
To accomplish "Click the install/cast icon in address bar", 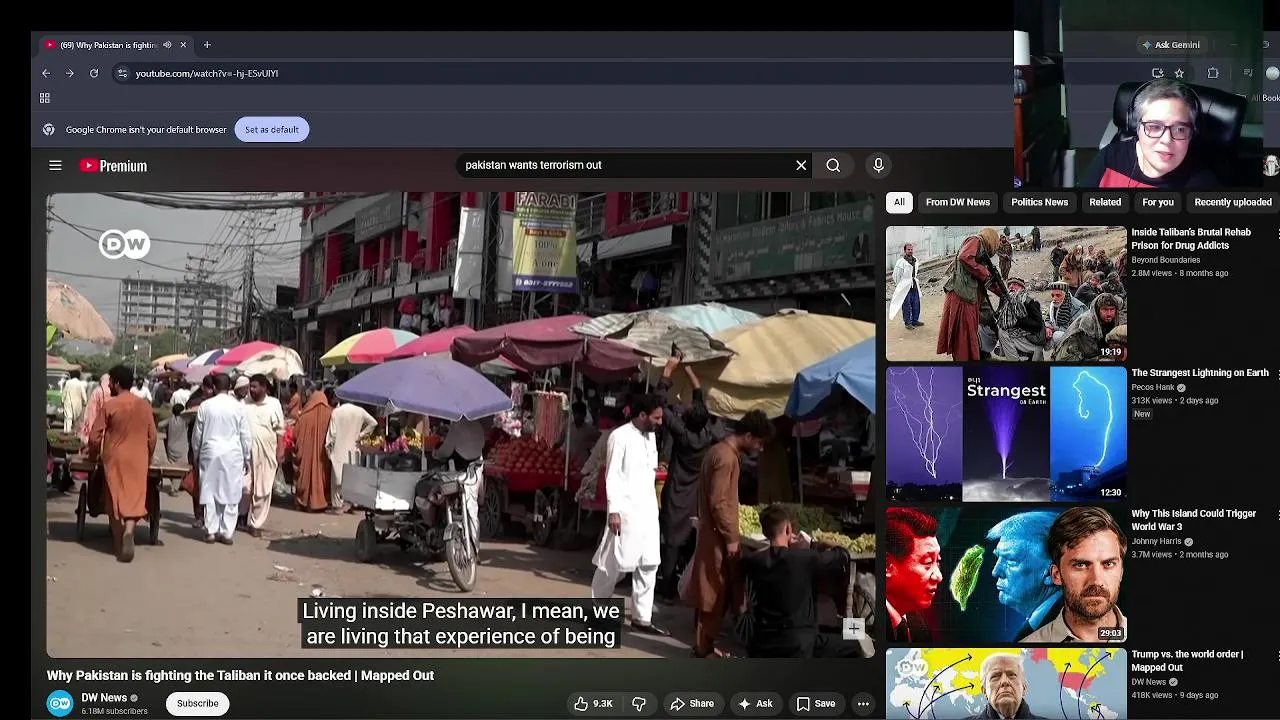I will [x=1158, y=73].
